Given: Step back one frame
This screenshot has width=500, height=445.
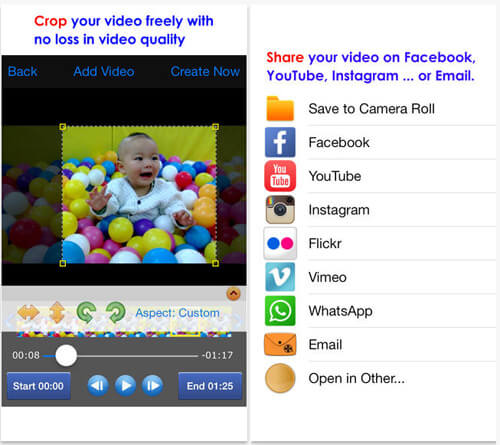Looking at the screenshot, I should [98, 386].
